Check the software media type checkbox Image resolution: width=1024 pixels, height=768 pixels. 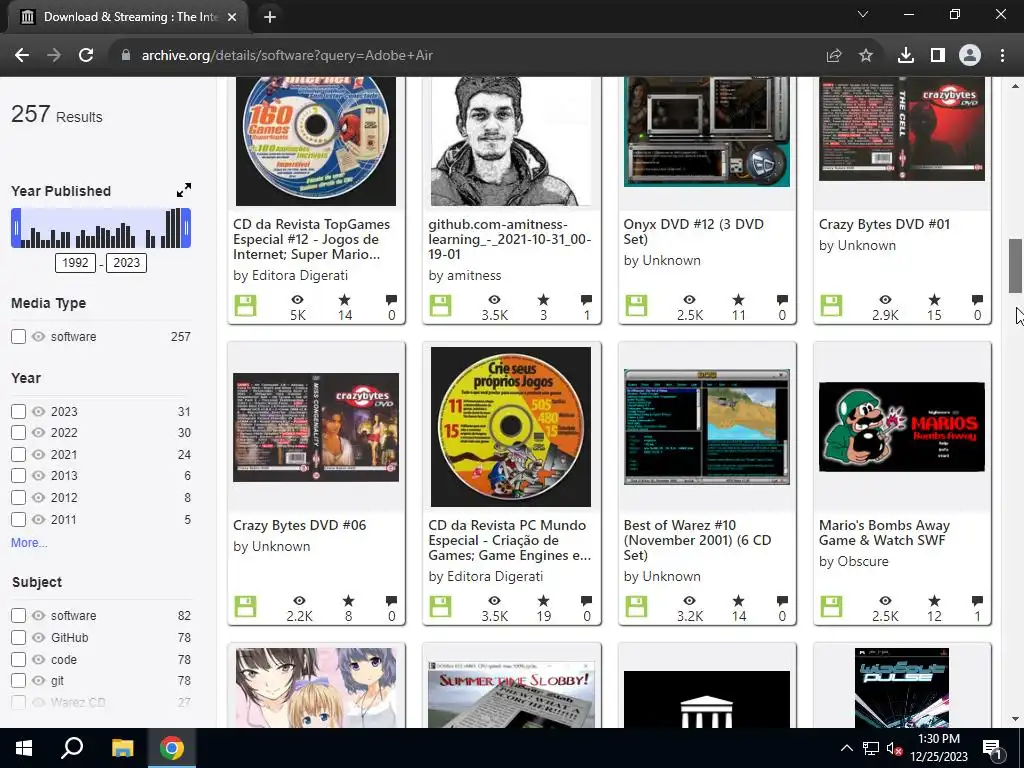[x=18, y=336]
